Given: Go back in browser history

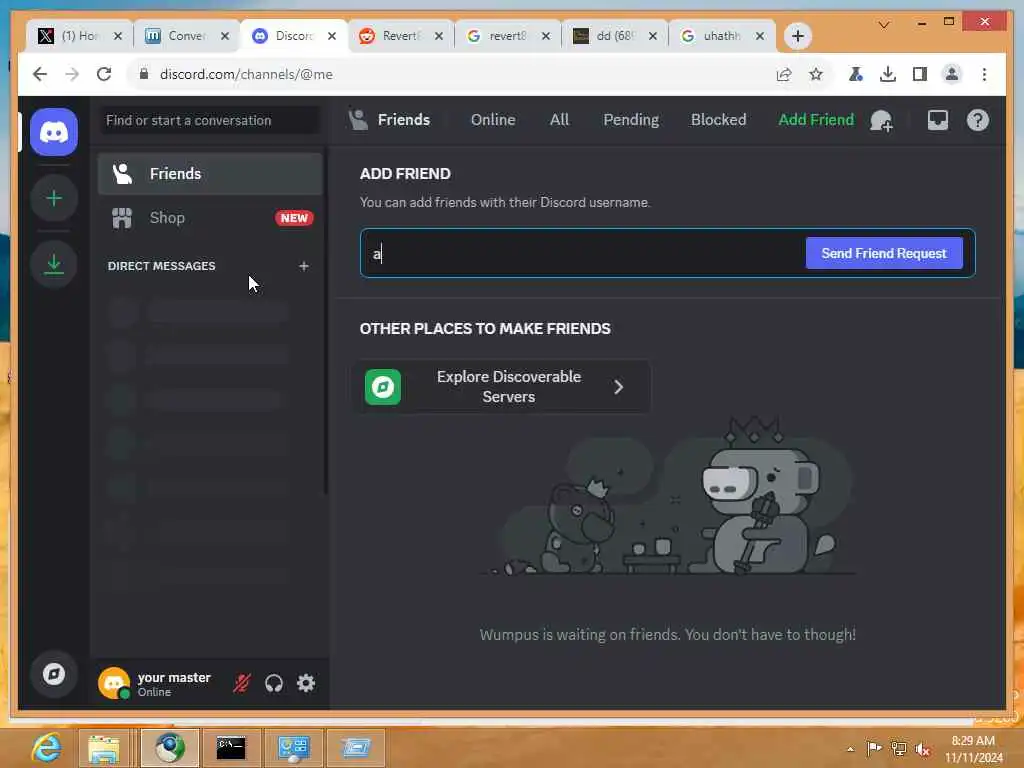Looking at the screenshot, I should [40, 74].
